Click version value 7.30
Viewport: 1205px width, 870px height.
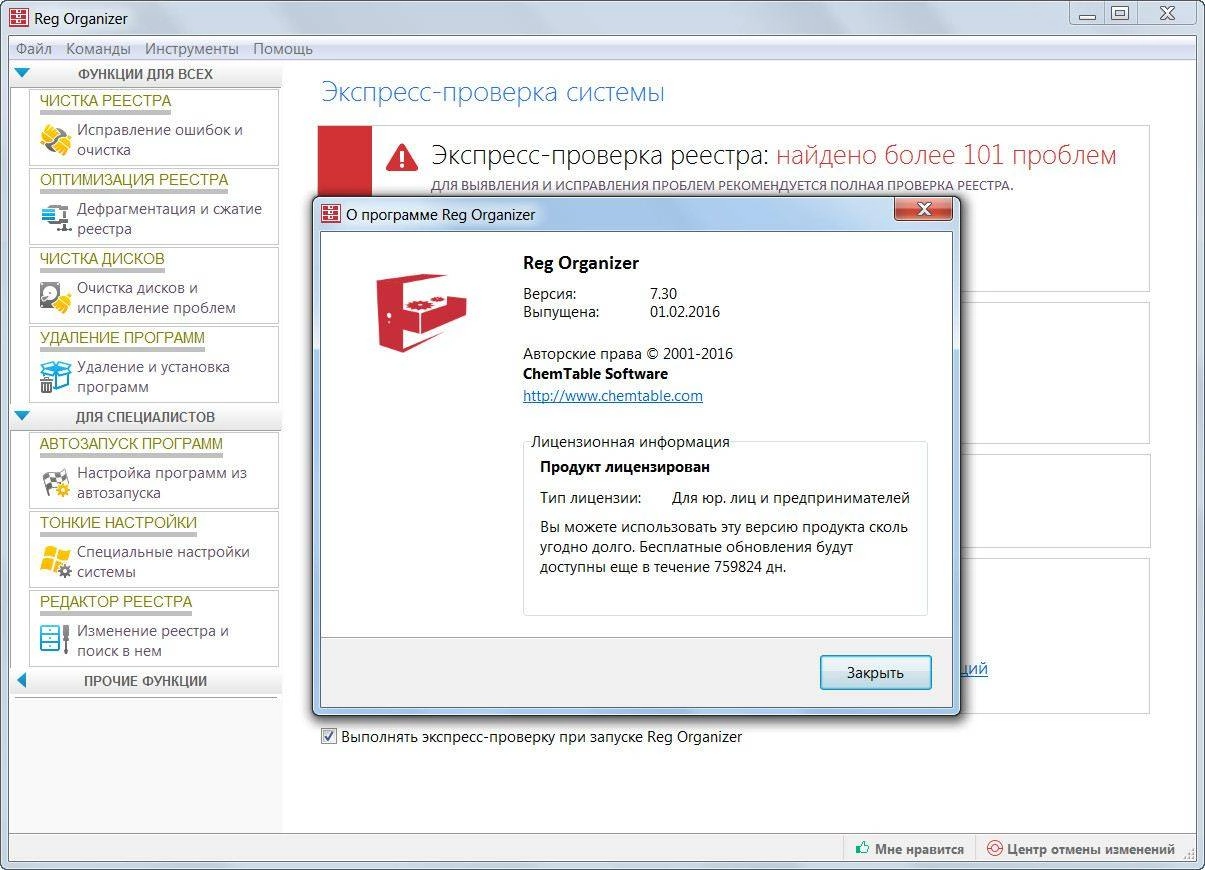pyautogui.click(x=663, y=294)
